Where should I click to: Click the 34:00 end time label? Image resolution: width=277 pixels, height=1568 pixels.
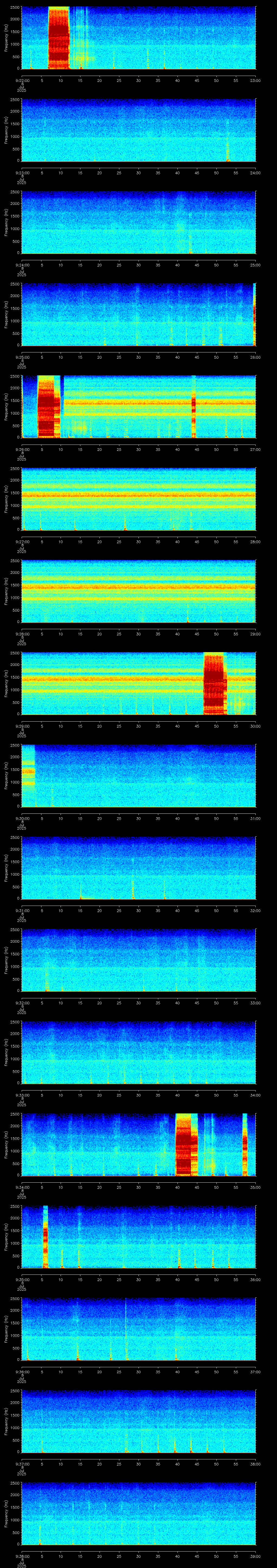(255, 1095)
